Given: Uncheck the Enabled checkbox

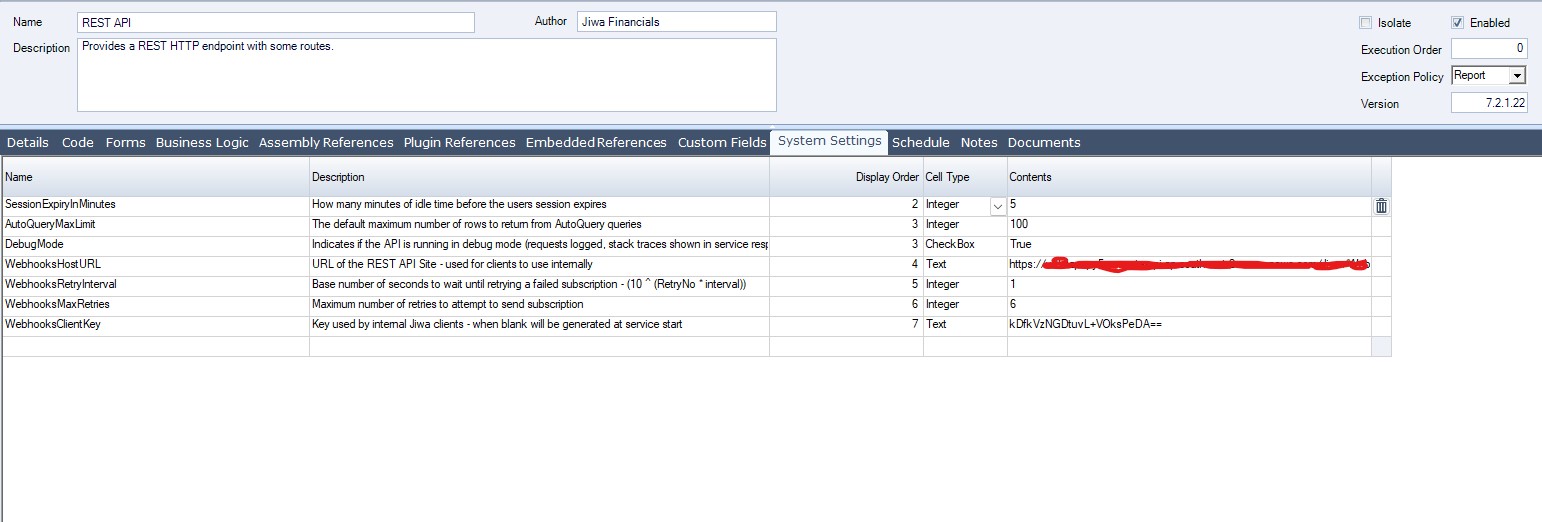Looking at the screenshot, I should click(x=1457, y=23).
